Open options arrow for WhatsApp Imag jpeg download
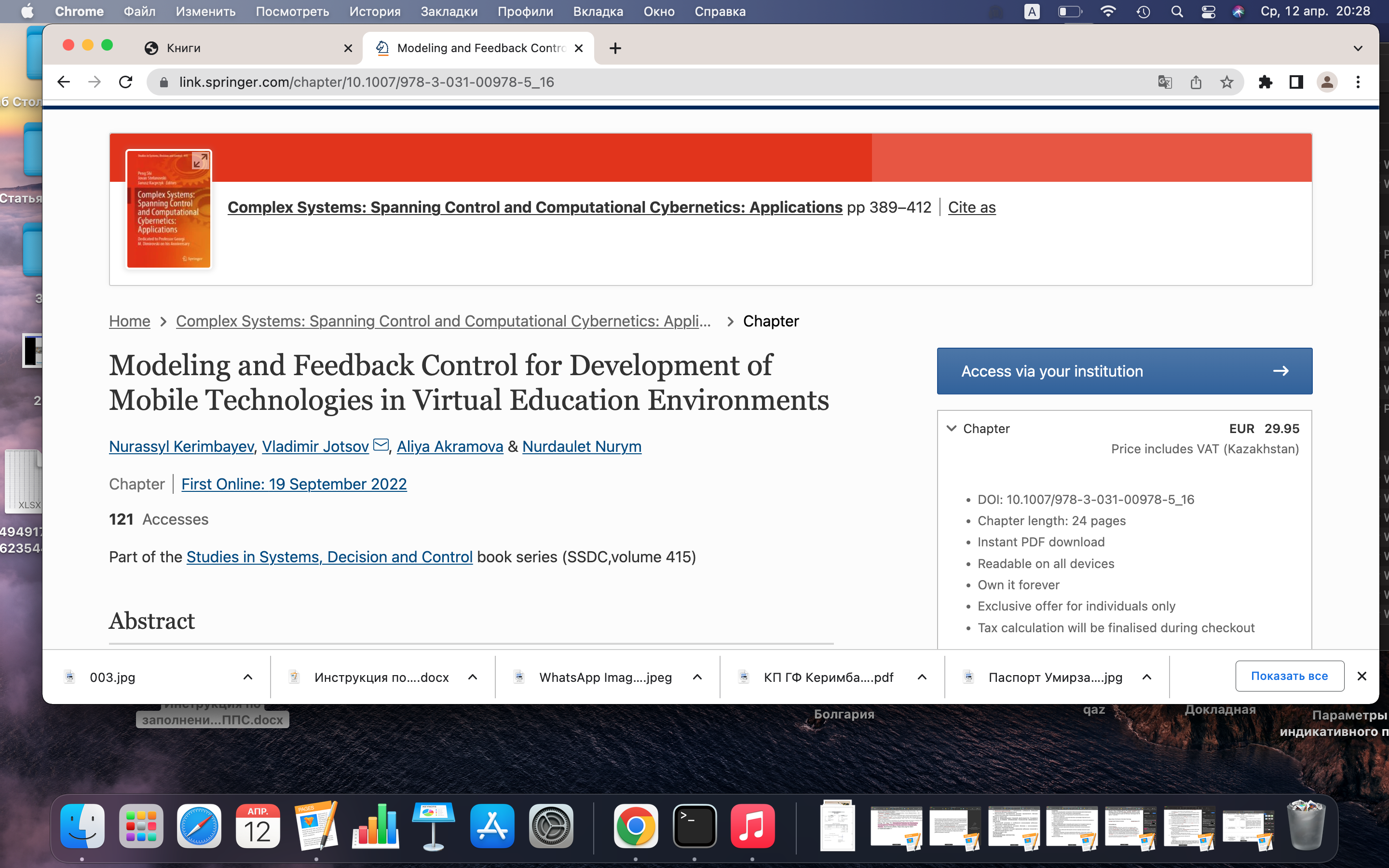 [x=697, y=677]
